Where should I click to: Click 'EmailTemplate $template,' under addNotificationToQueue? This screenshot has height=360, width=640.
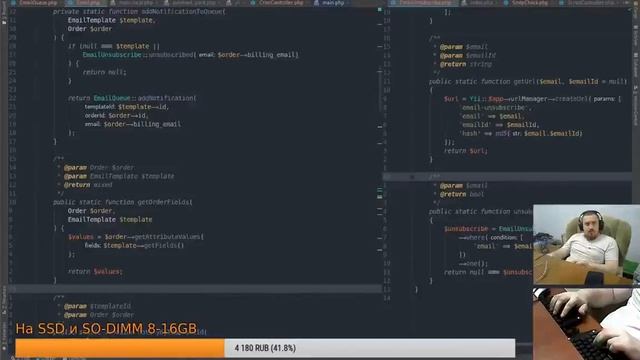point(112,20)
